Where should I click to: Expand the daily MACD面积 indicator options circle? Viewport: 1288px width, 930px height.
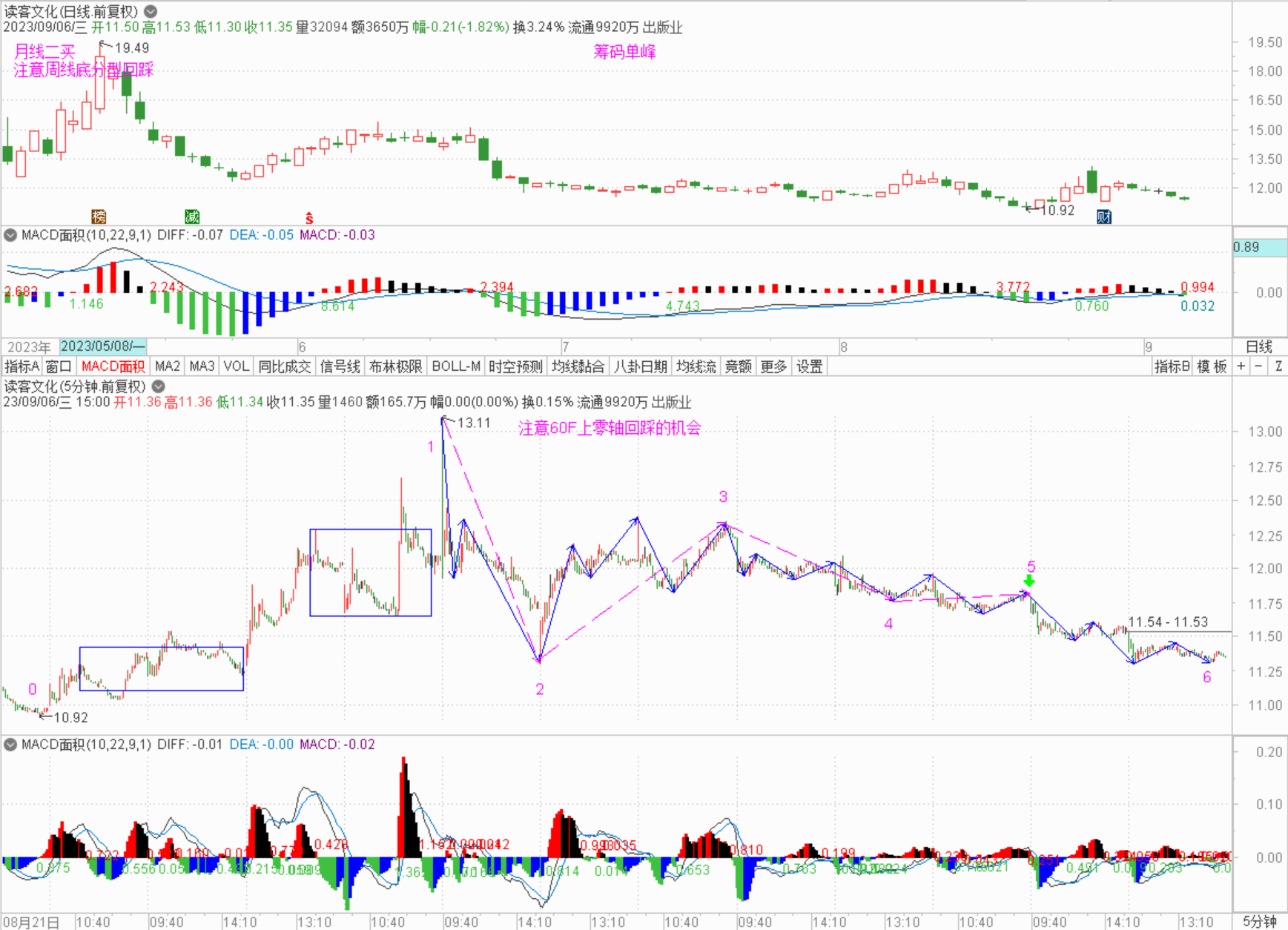(10, 235)
